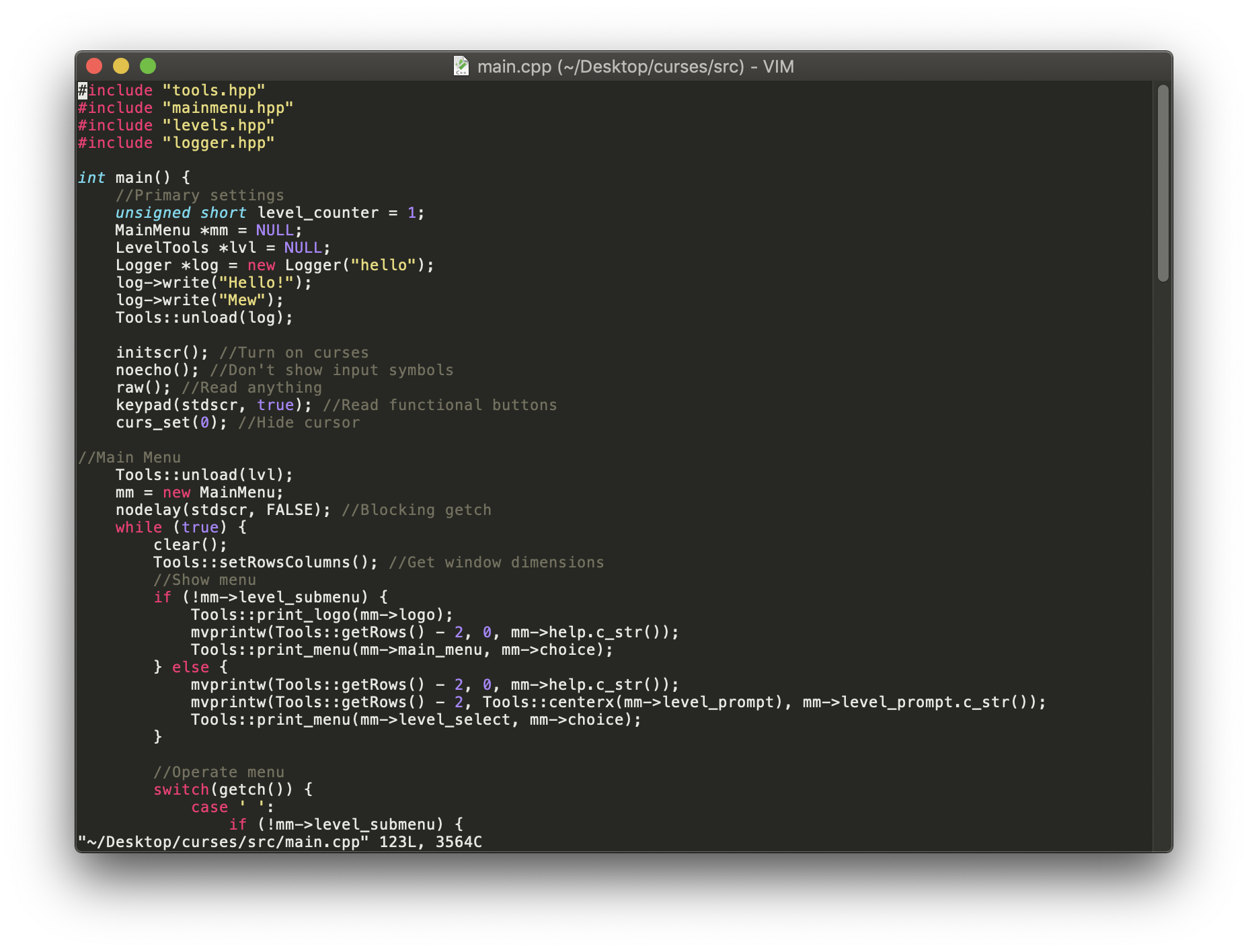This screenshot has height=952, width=1248.
Task: Select the level_counter variable declaration
Action: coord(268,212)
